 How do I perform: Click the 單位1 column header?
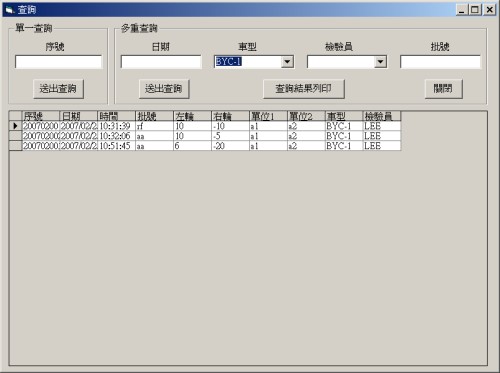tap(268, 116)
